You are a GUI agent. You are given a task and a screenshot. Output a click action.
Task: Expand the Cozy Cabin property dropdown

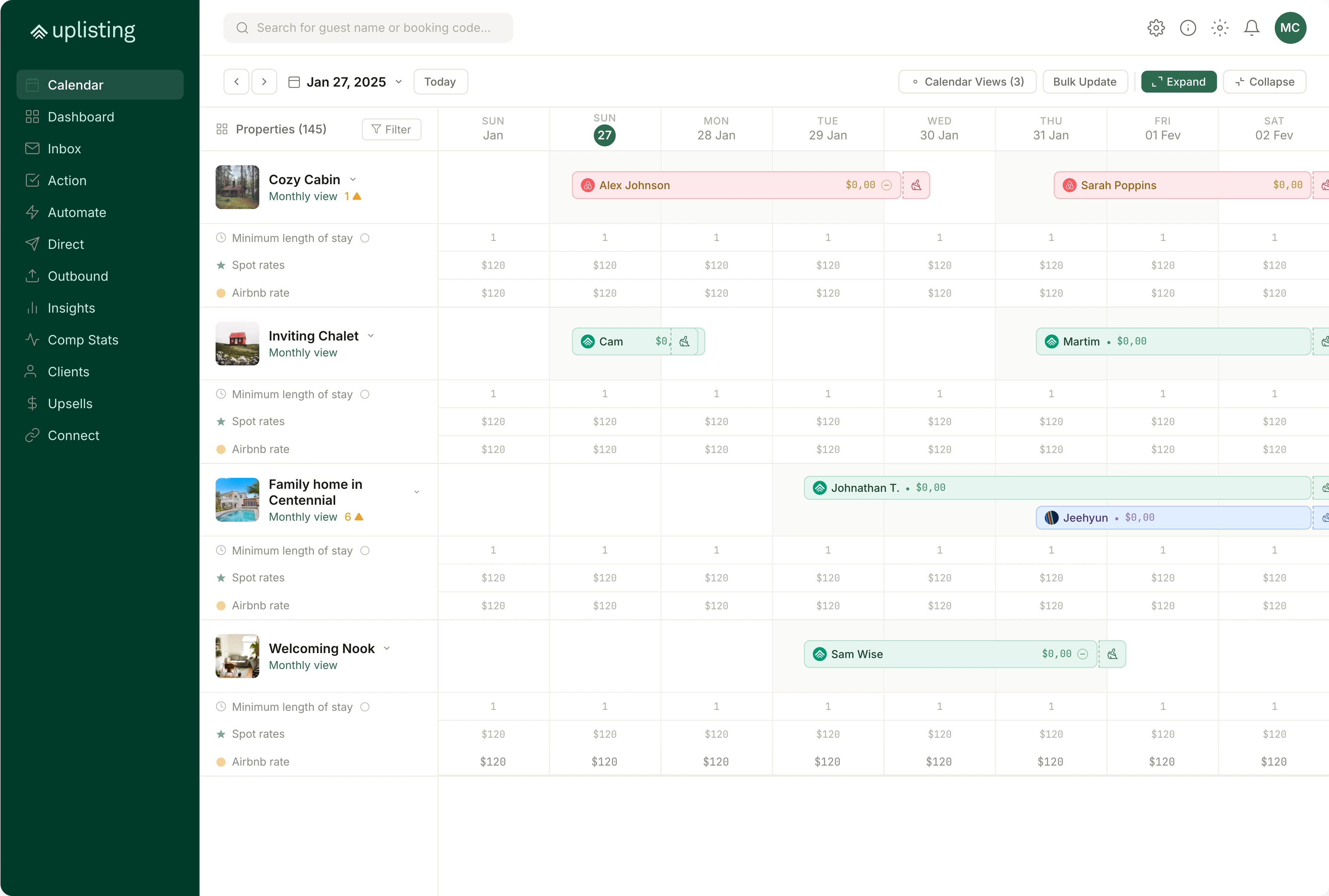point(353,179)
